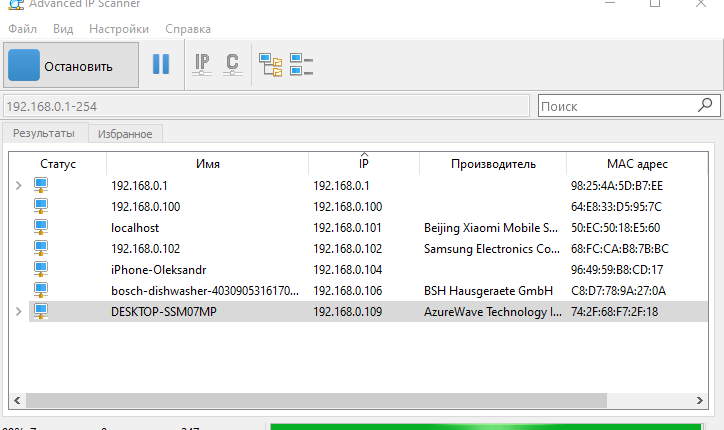Click the computer icon in localhost row
The image size is (724, 430).
41,227
